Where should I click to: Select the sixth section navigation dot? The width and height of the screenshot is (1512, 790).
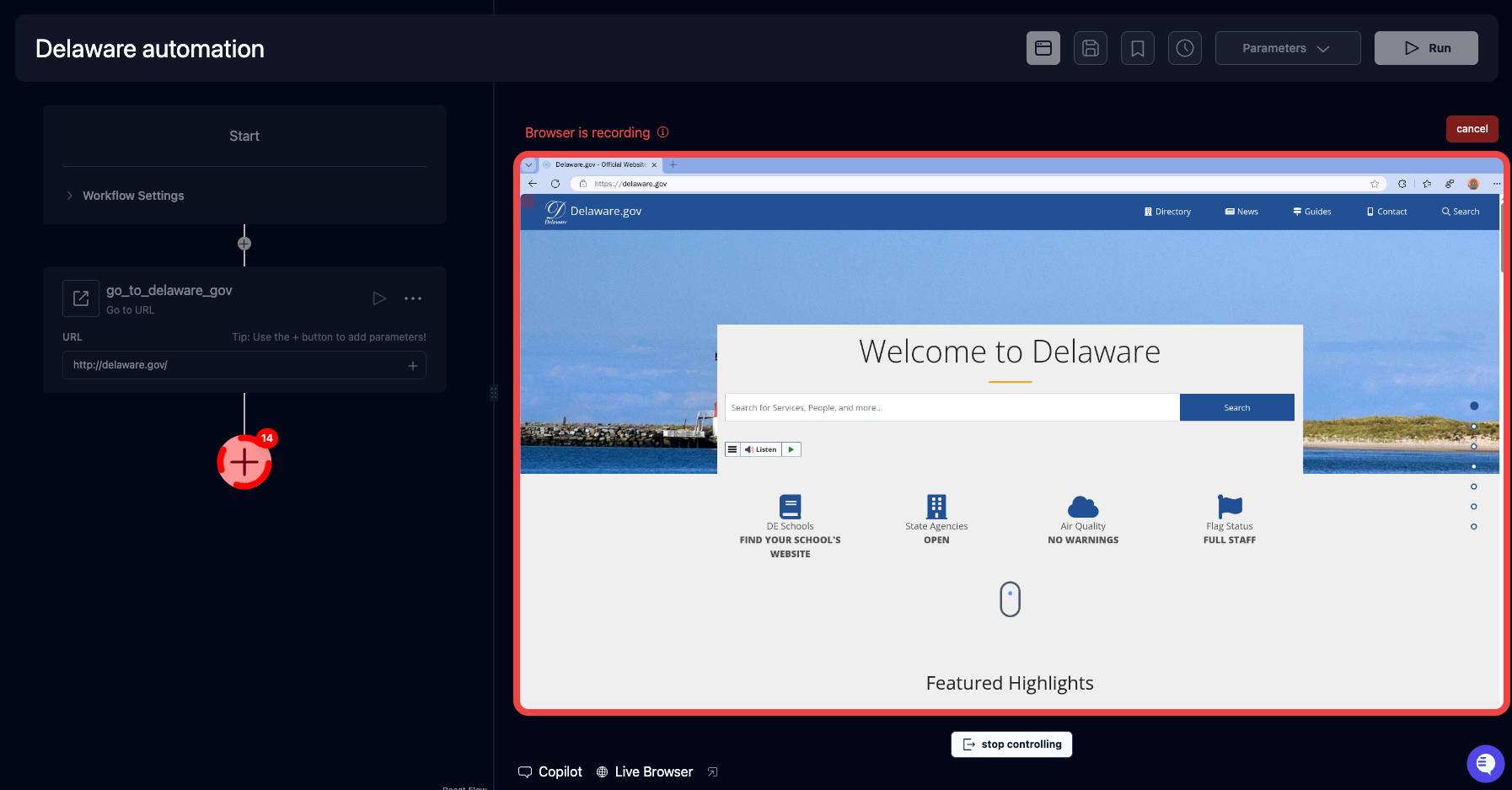(1474, 507)
